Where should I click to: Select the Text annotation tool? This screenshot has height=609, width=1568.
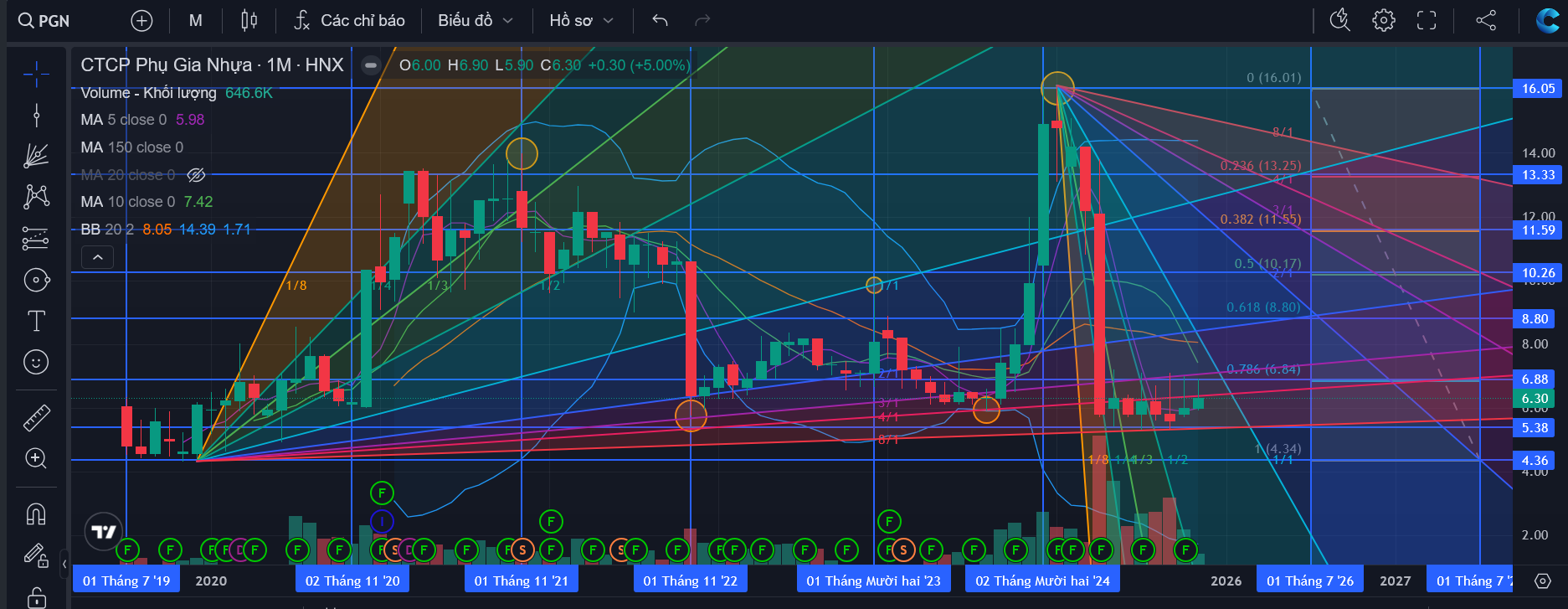36,321
